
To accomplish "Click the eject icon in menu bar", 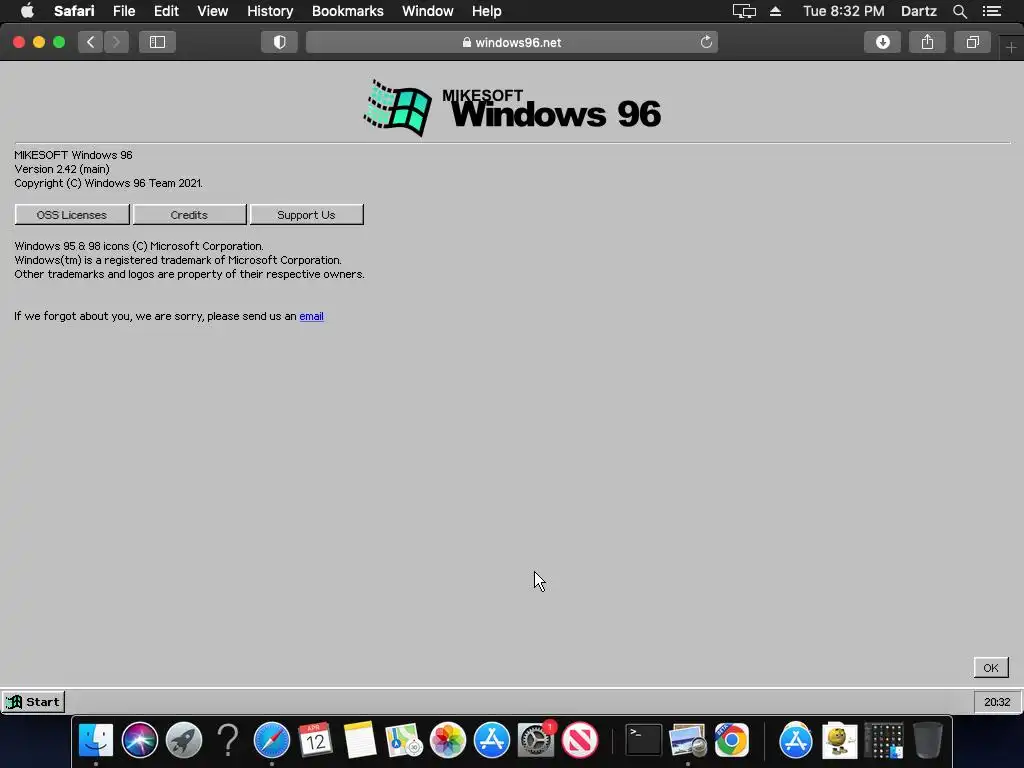I will [775, 11].
